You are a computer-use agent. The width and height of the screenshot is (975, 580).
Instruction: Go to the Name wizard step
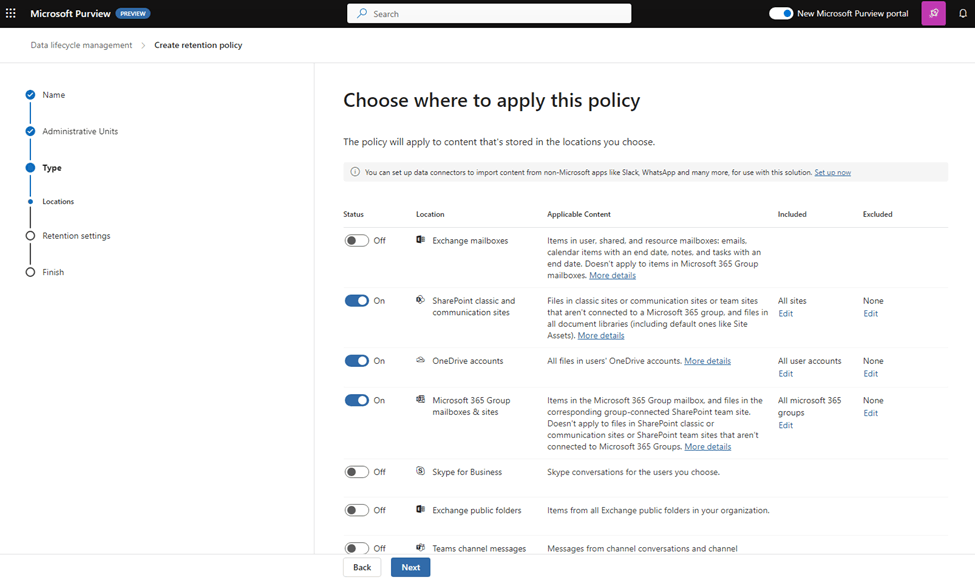coord(53,94)
